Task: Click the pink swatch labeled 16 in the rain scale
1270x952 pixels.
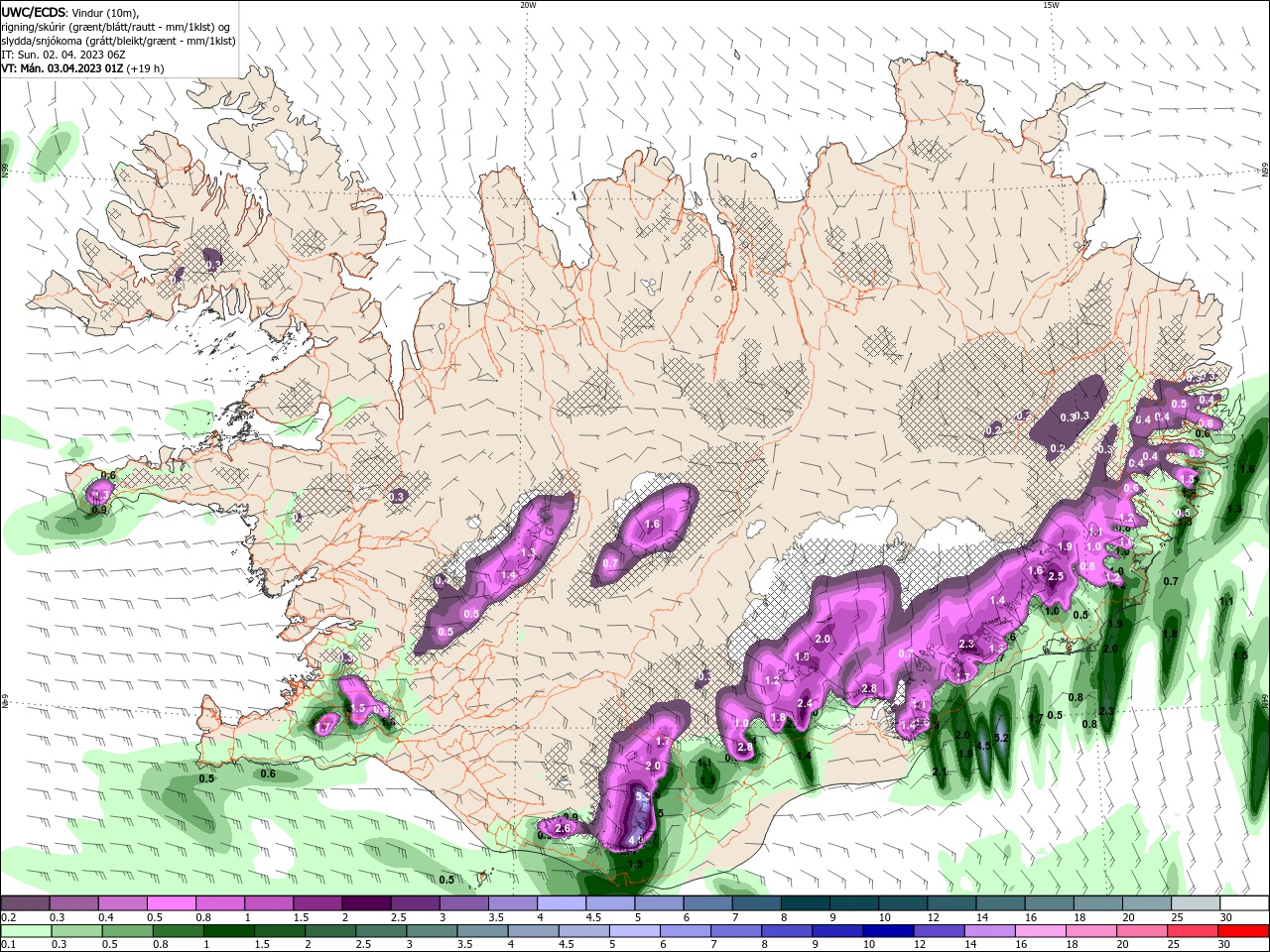Action: pos(1041,931)
